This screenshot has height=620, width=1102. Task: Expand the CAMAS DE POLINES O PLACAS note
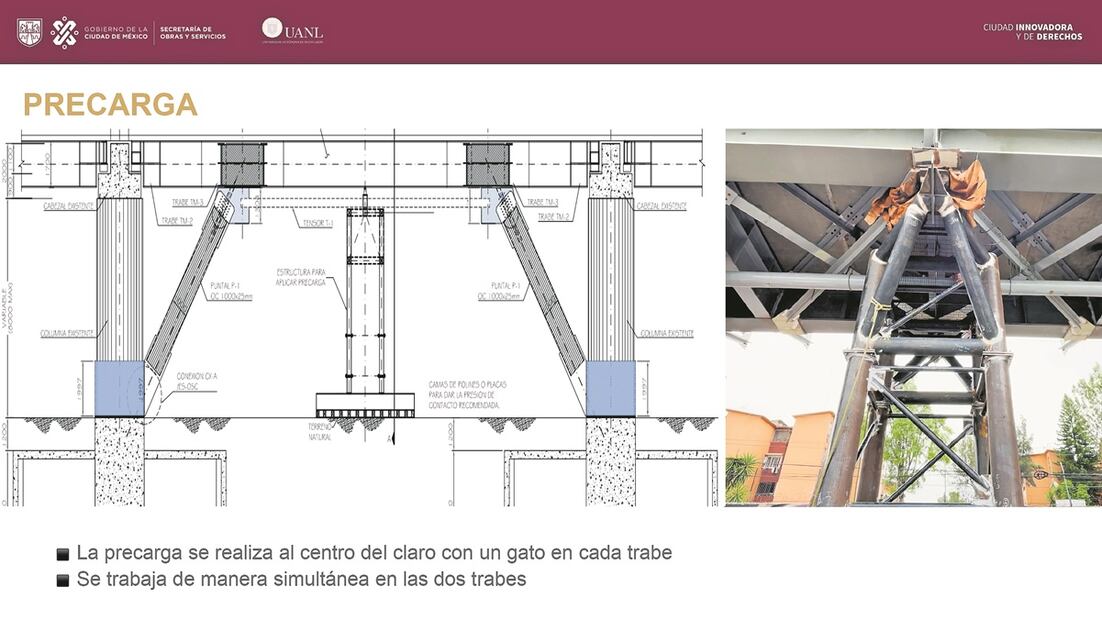[x=467, y=392]
